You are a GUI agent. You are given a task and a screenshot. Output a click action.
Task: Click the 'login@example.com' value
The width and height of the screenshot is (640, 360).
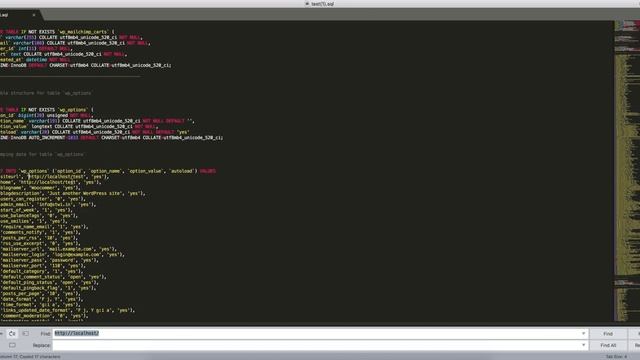(x=76, y=255)
